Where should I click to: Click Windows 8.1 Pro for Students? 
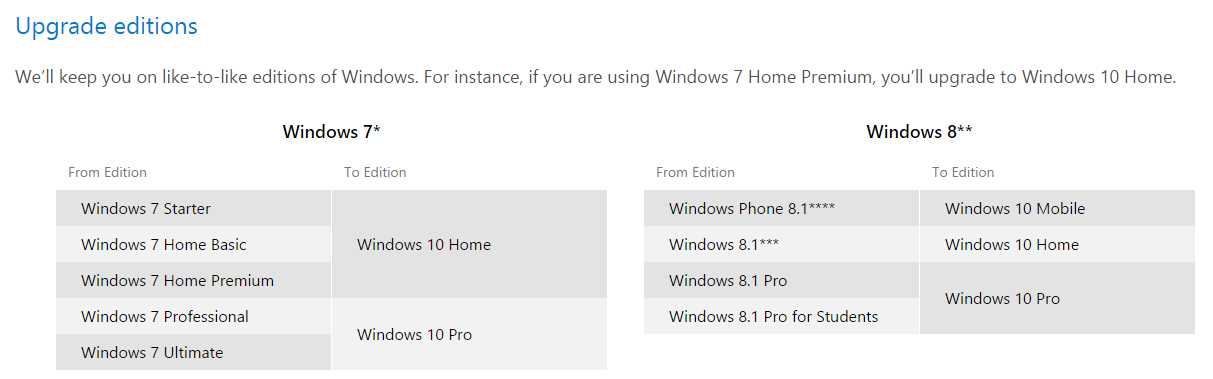(773, 316)
